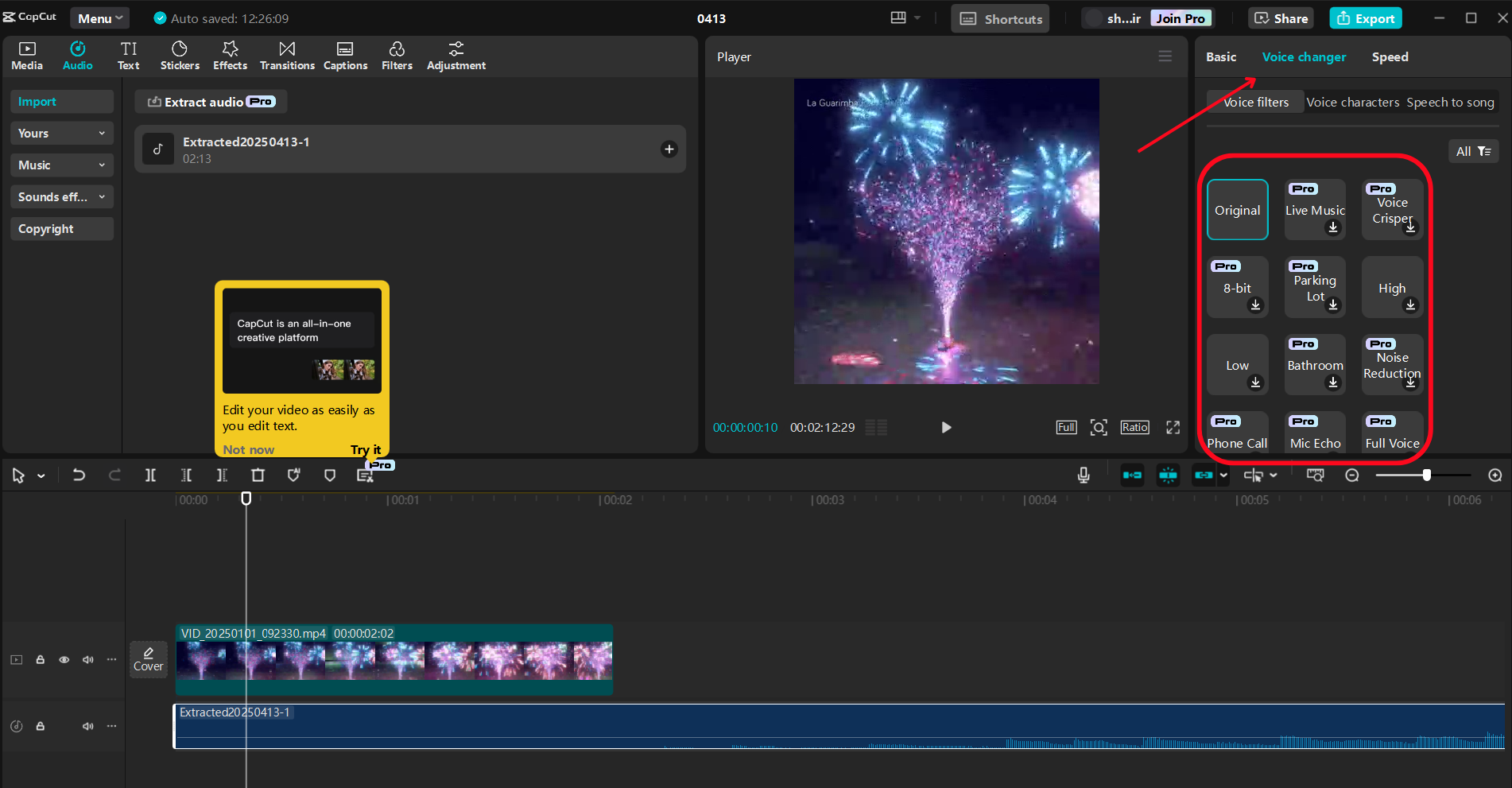Image resolution: width=1512 pixels, height=788 pixels.
Task: Expand the selection tool mode dropdown arrow
Action: pyautogui.click(x=41, y=476)
